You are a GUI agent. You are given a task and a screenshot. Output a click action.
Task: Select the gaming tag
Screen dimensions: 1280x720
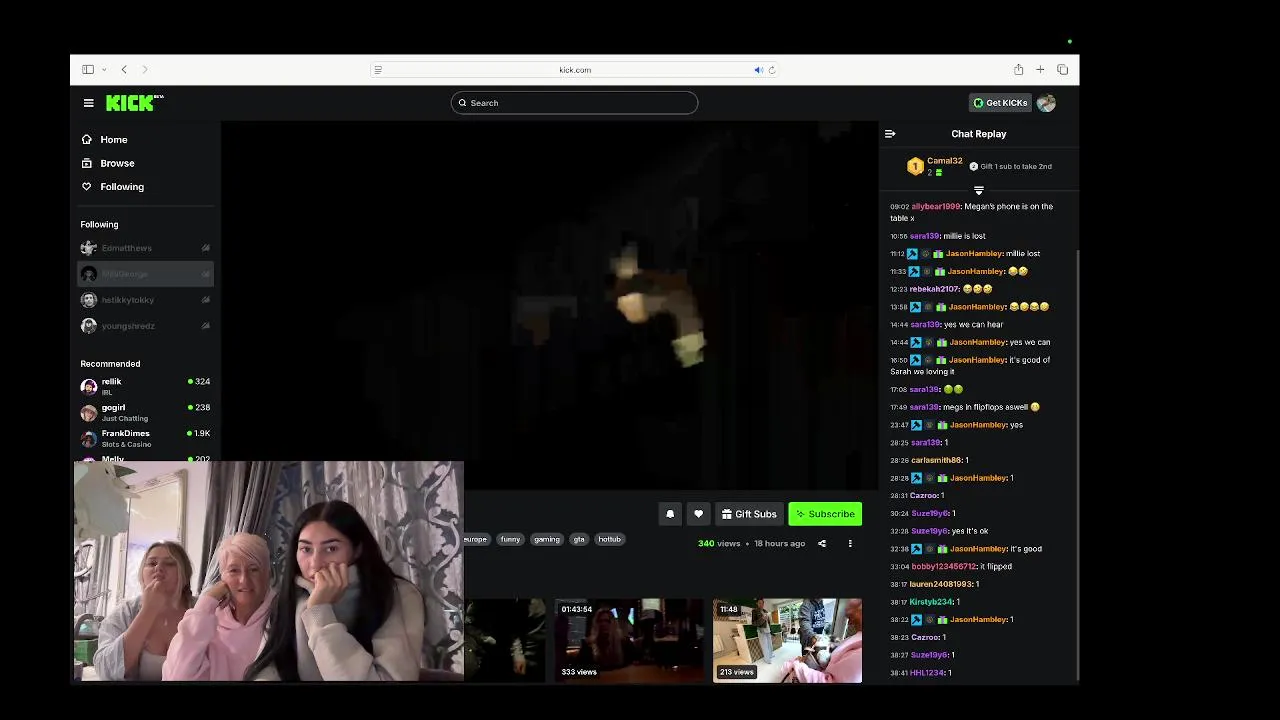[547, 539]
